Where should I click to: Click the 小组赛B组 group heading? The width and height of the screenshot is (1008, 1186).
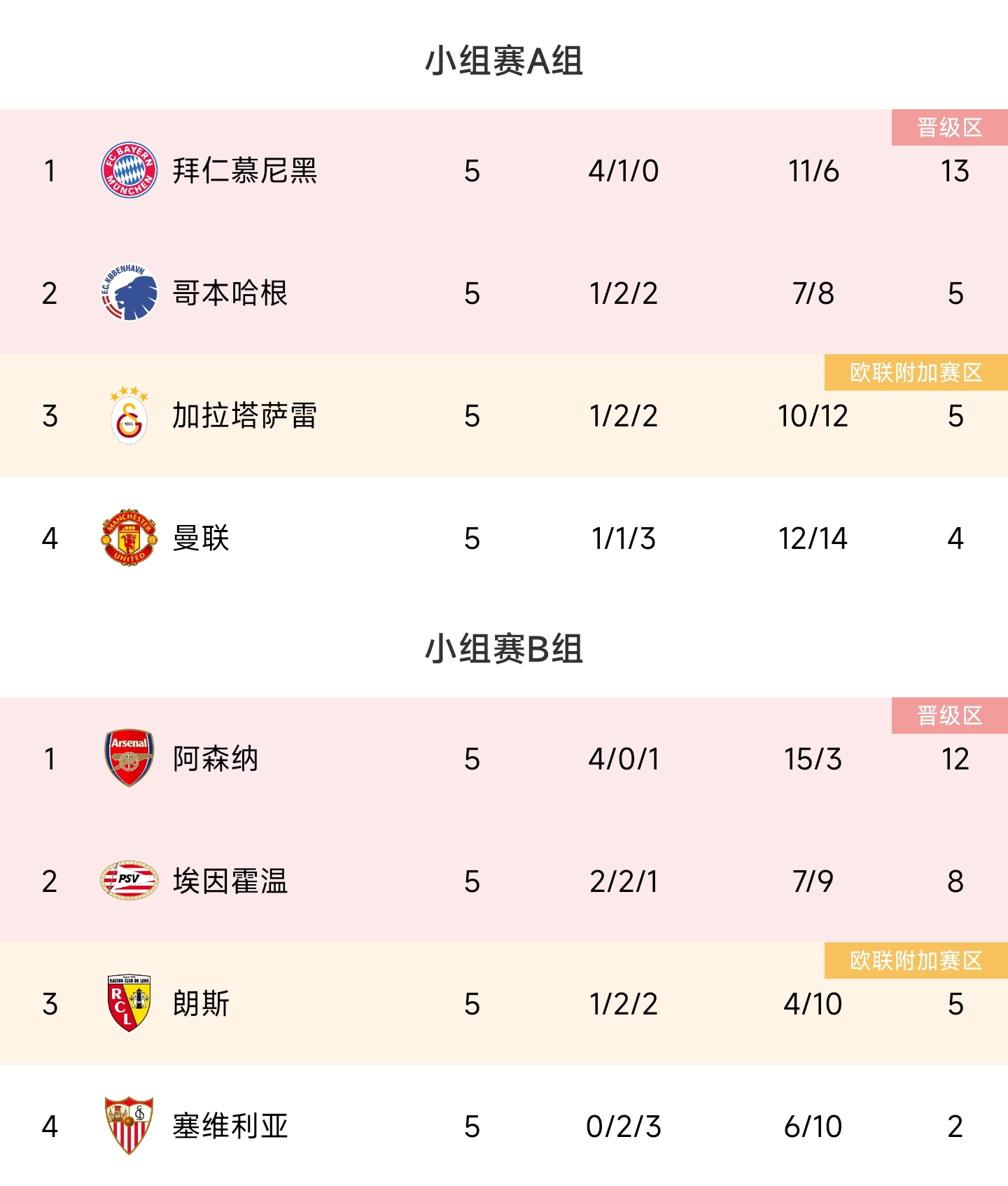click(x=504, y=649)
